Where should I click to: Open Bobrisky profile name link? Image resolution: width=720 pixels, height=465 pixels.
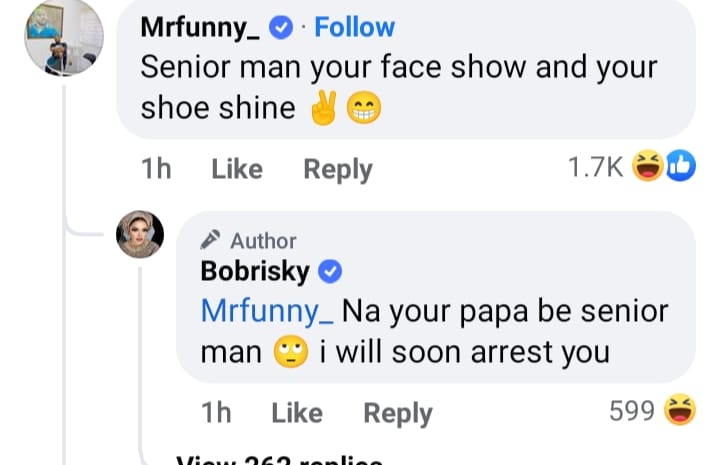click(255, 271)
